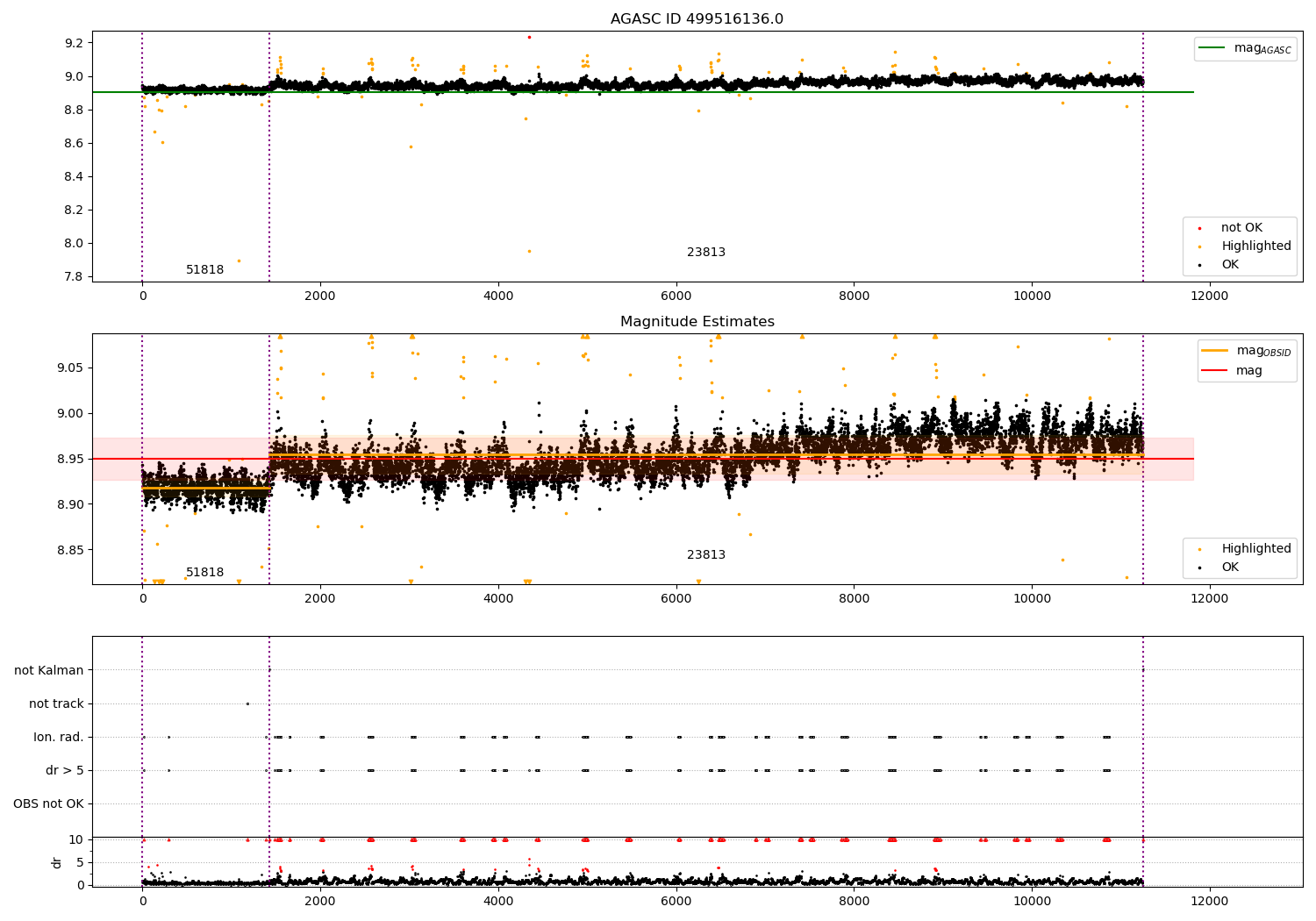Click the 'not Kalman' row label
The width and height of the screenshot is (1316, 921).
tap(49, 671)
